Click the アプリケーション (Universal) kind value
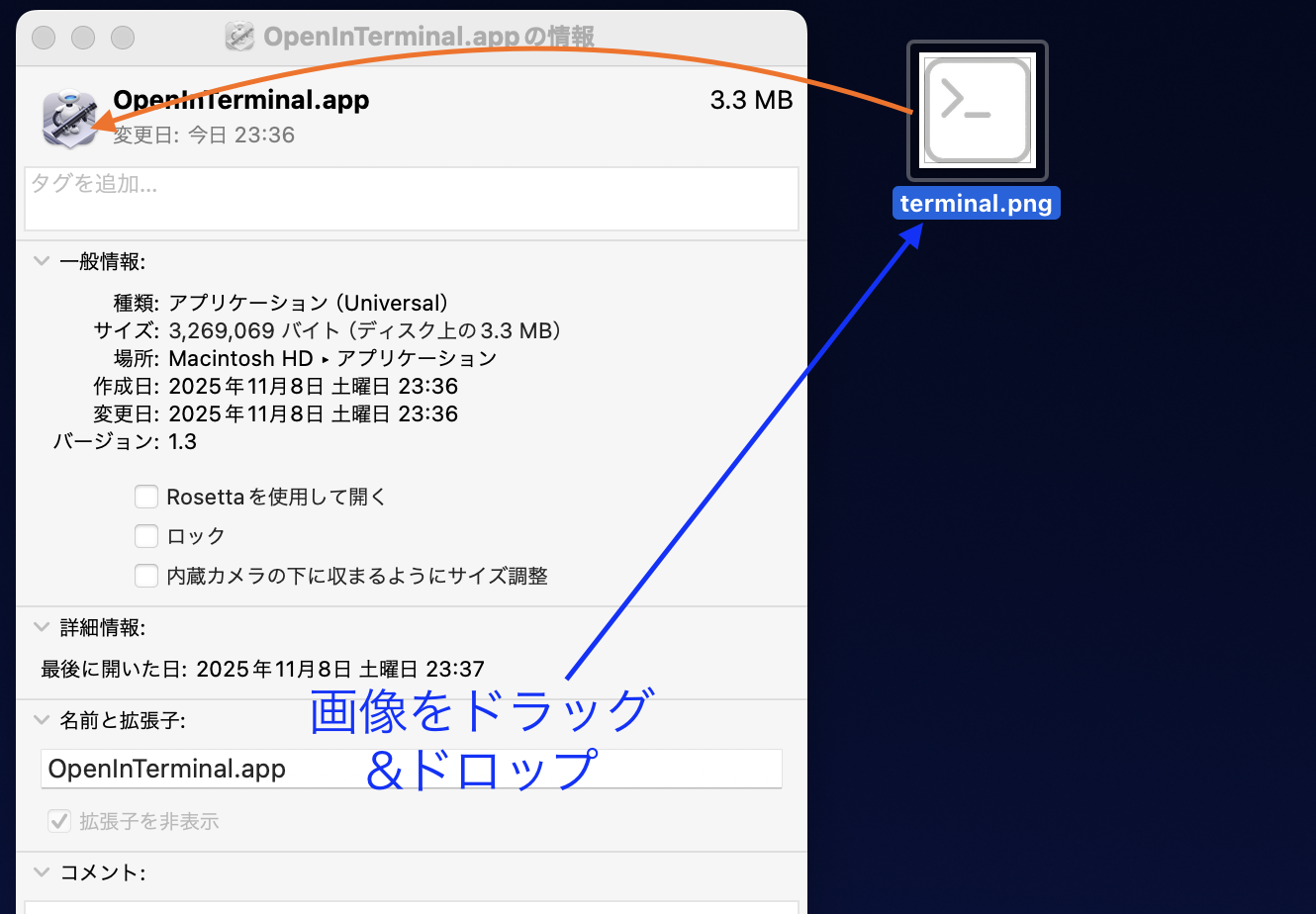 (309, 303)
